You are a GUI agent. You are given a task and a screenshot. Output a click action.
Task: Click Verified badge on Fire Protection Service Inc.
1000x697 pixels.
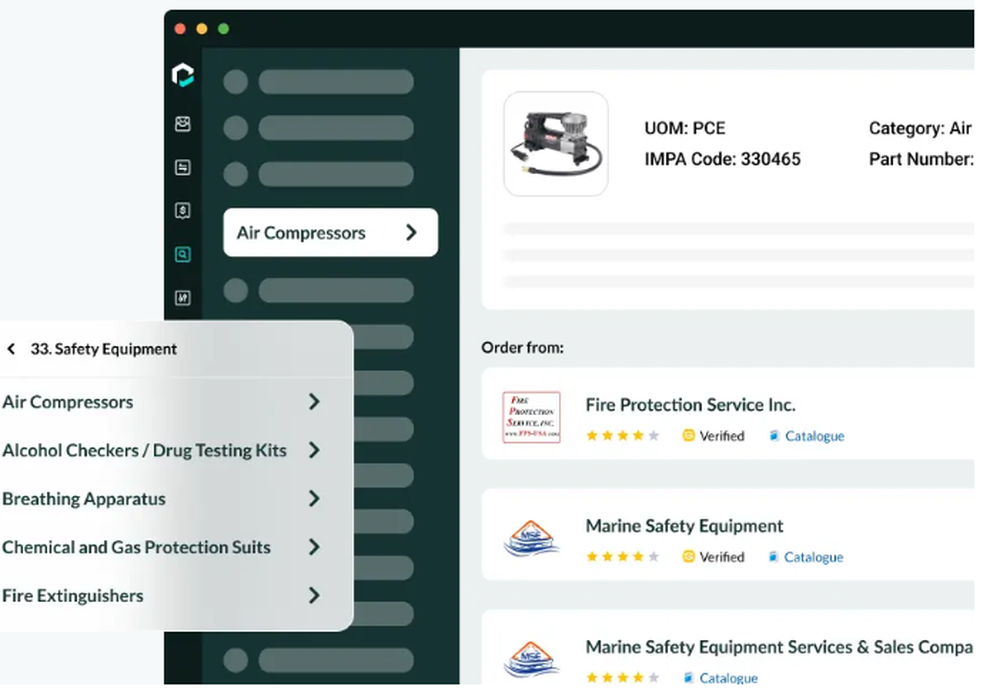click(713, 436)
